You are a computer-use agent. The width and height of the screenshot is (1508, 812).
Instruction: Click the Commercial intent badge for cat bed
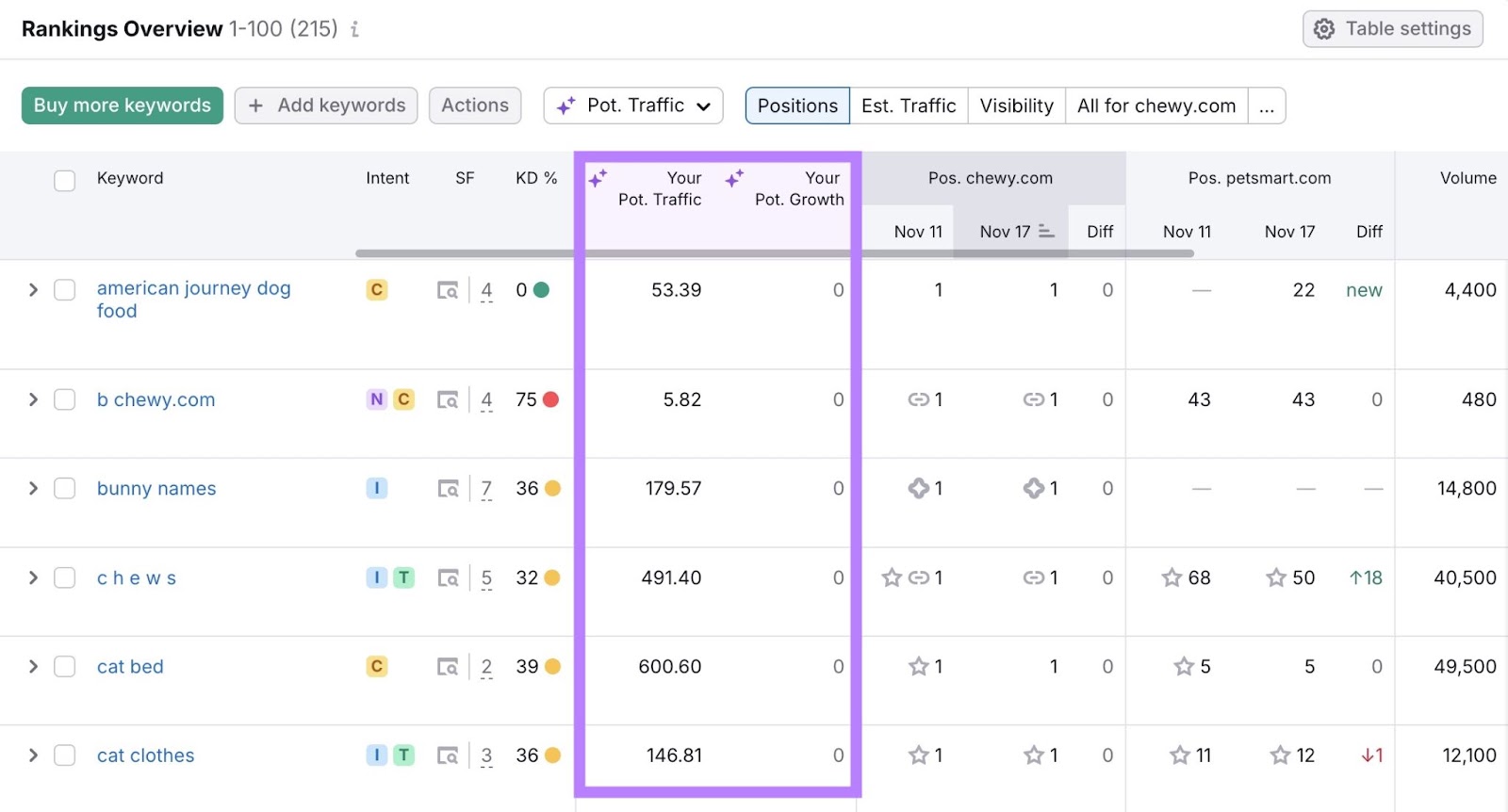pyautogui.click(x=377, y=666)
